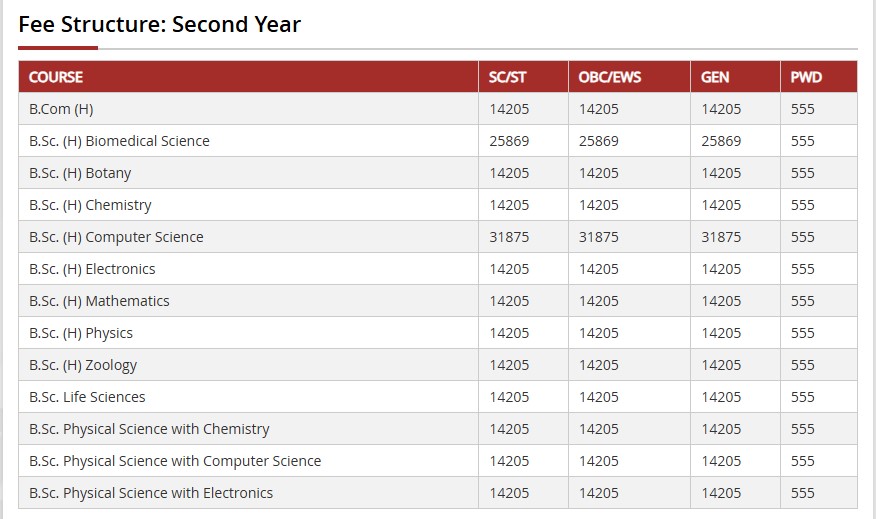Select B.Sc. (H) Biomedical Science course name
876x519 pixels.
119,141
